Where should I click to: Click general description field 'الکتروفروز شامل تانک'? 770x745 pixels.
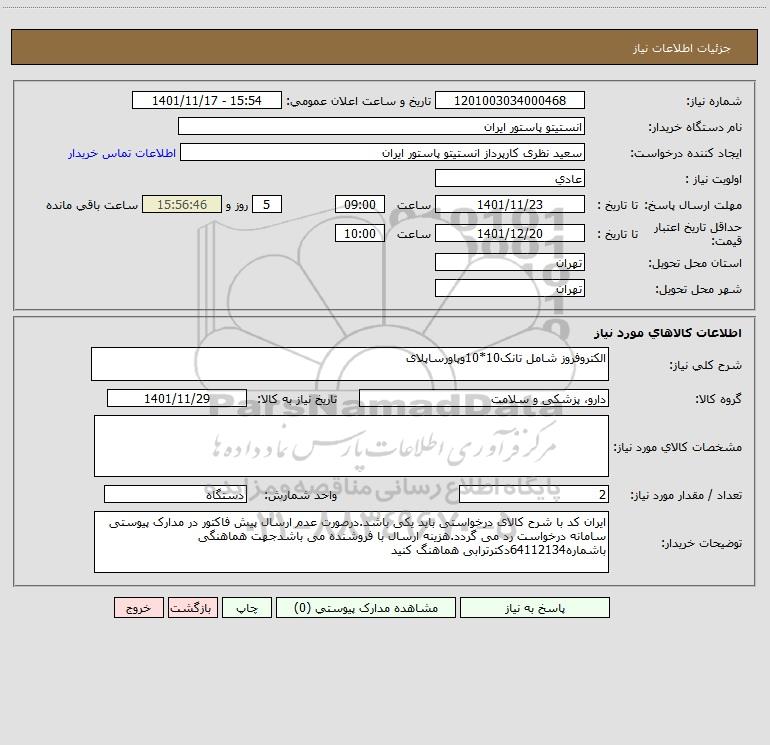point(350,364)
